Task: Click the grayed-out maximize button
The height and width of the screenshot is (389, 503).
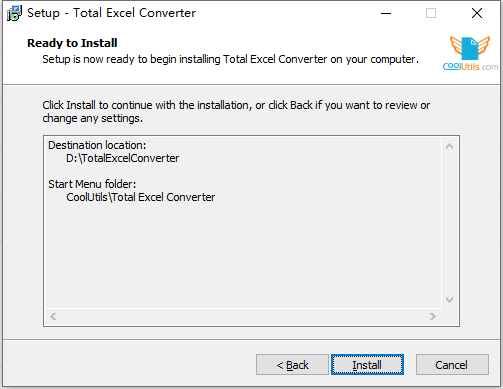Action: (431, 13)
